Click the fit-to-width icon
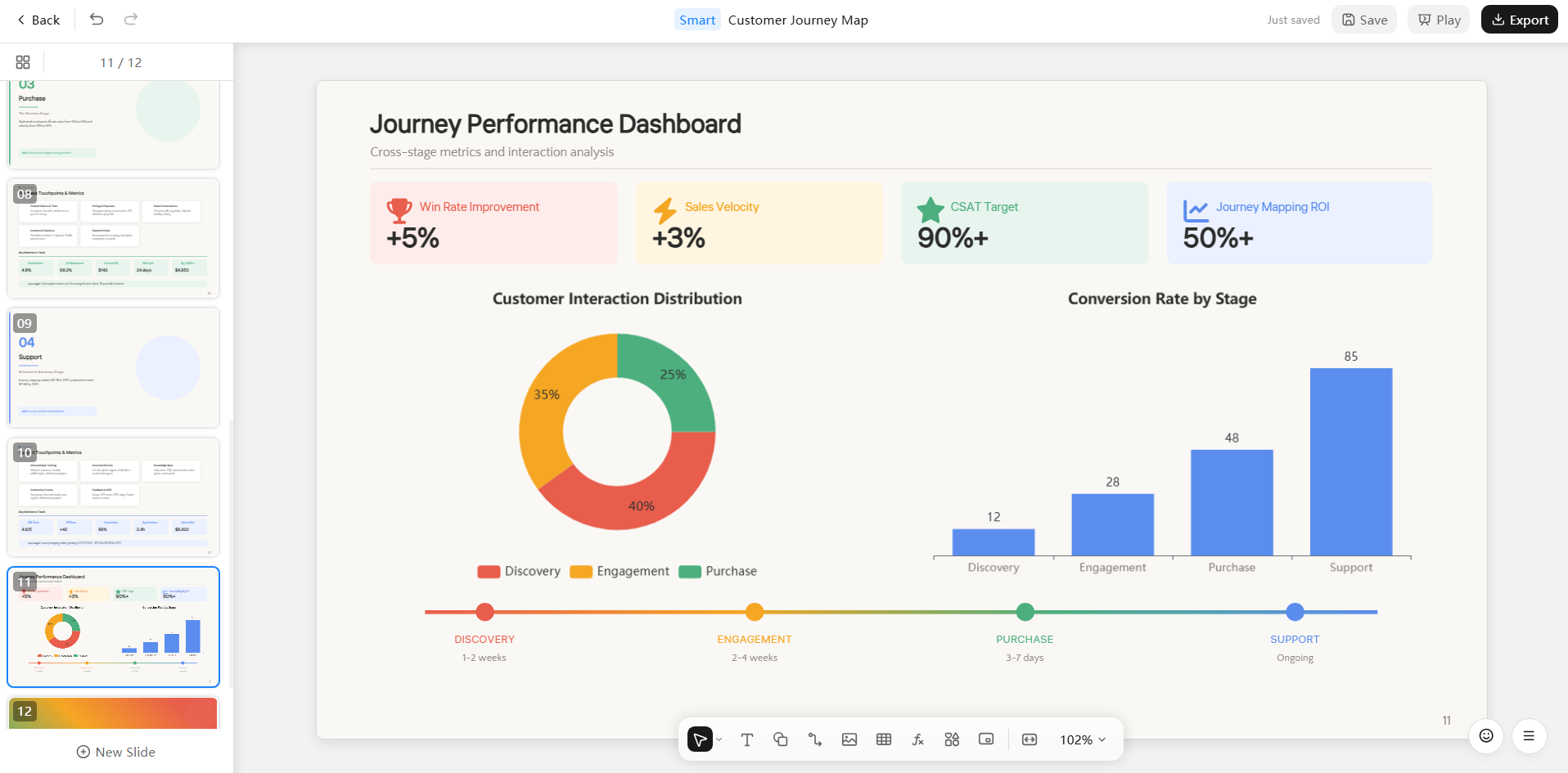1568x773 pixels. click(1030, 739)
